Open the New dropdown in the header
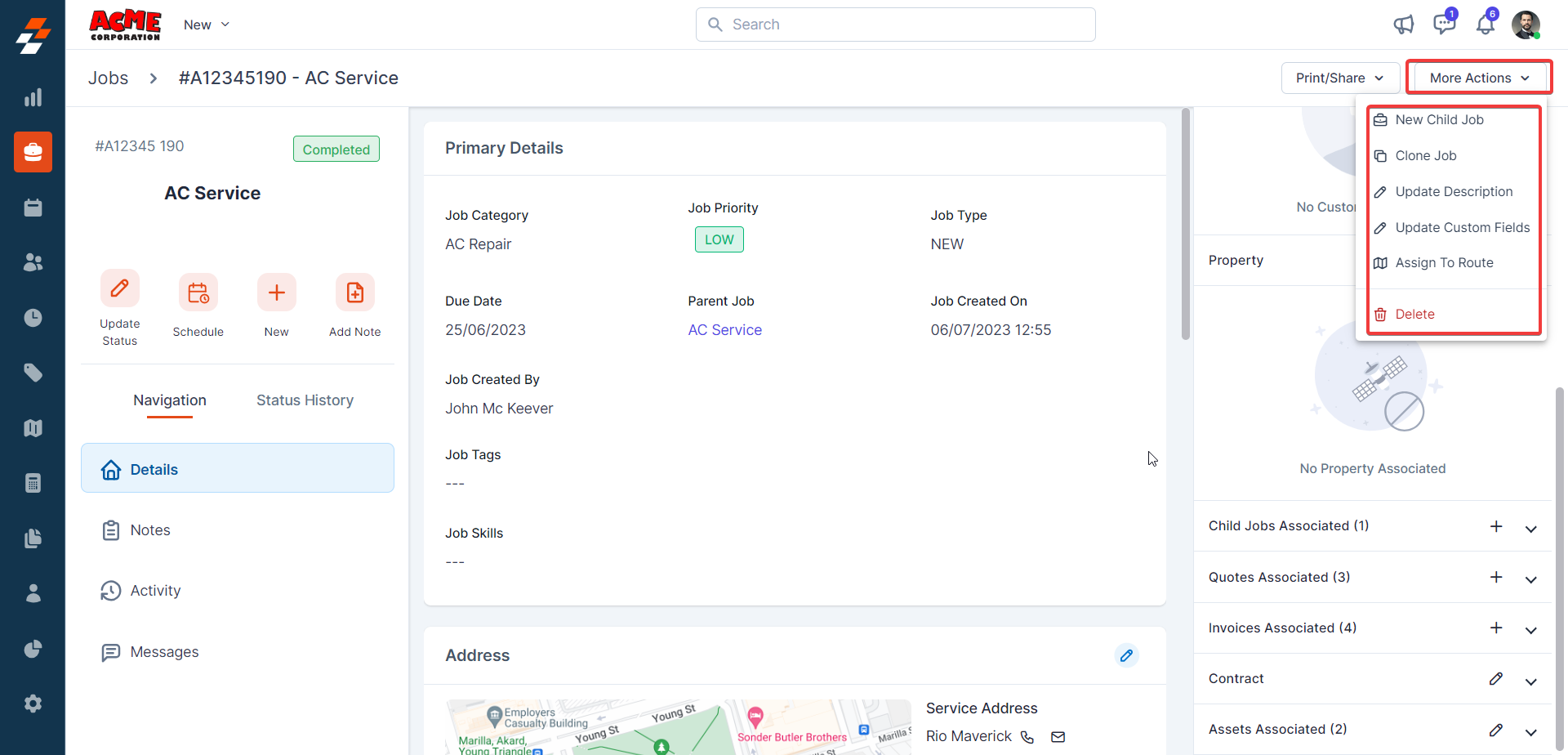The height and width of the screenshot is (755, 1568). (207, 25)
